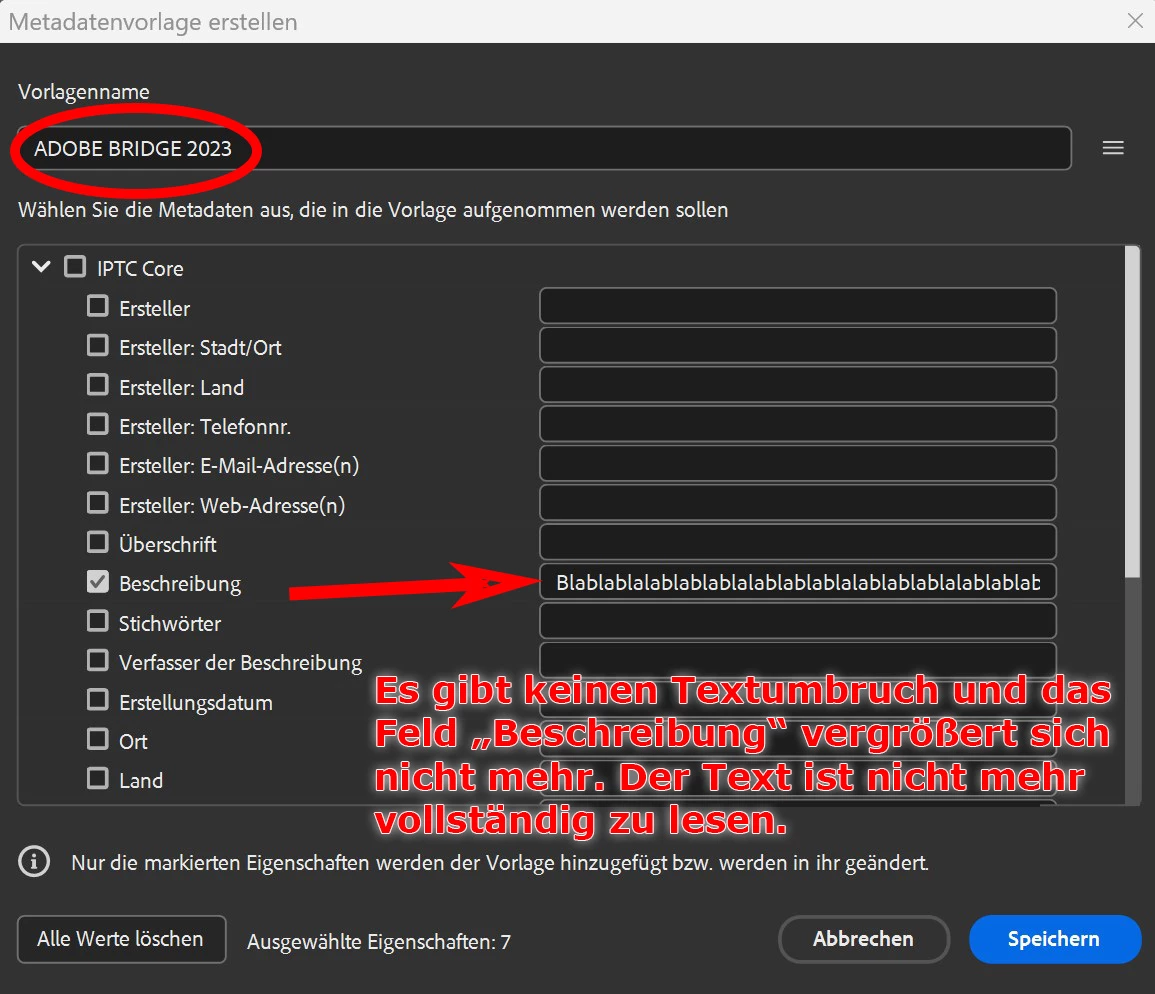Save the template with Speichern

1055,939
